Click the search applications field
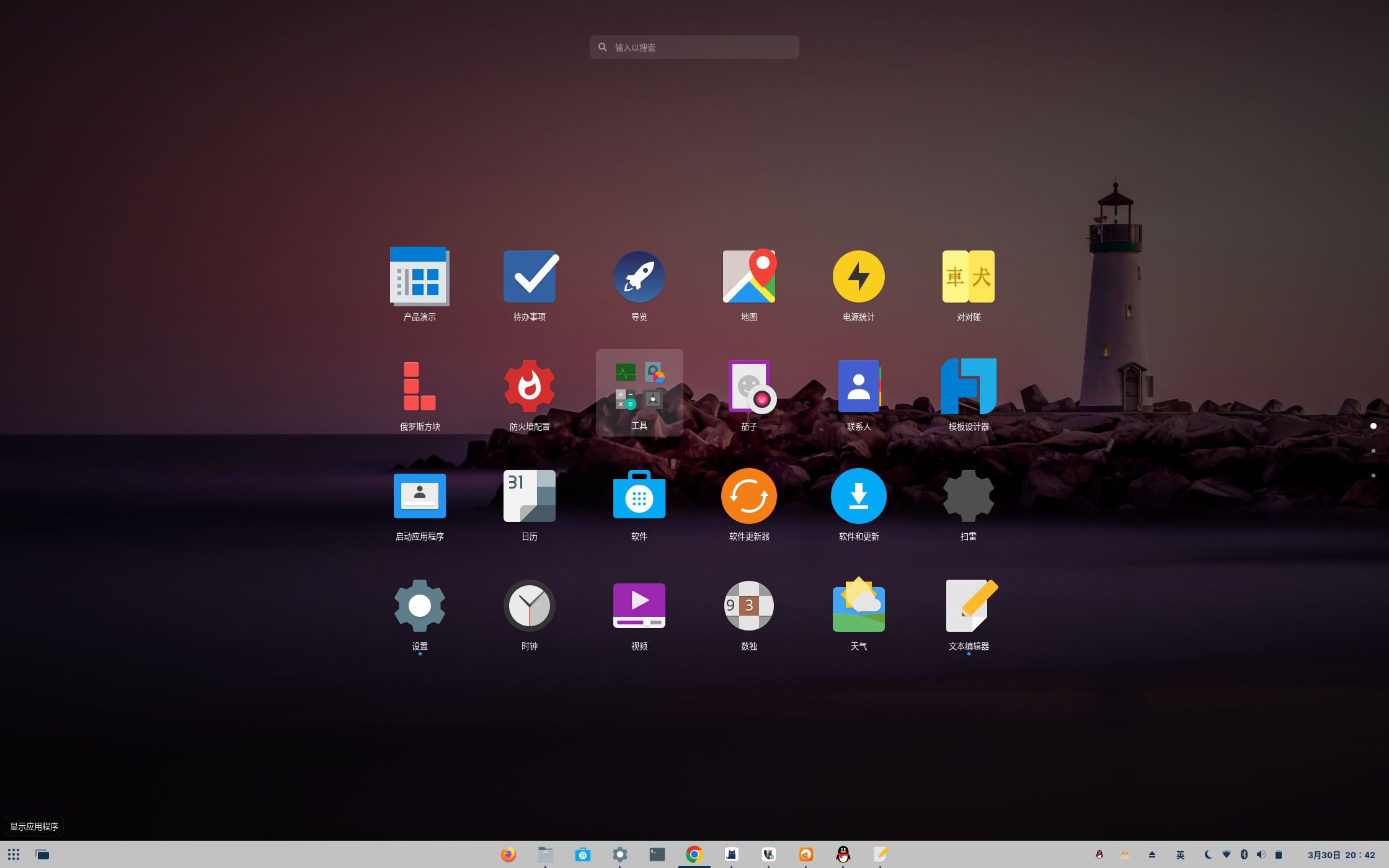The image size is (1389, 868). click(694, 47)
